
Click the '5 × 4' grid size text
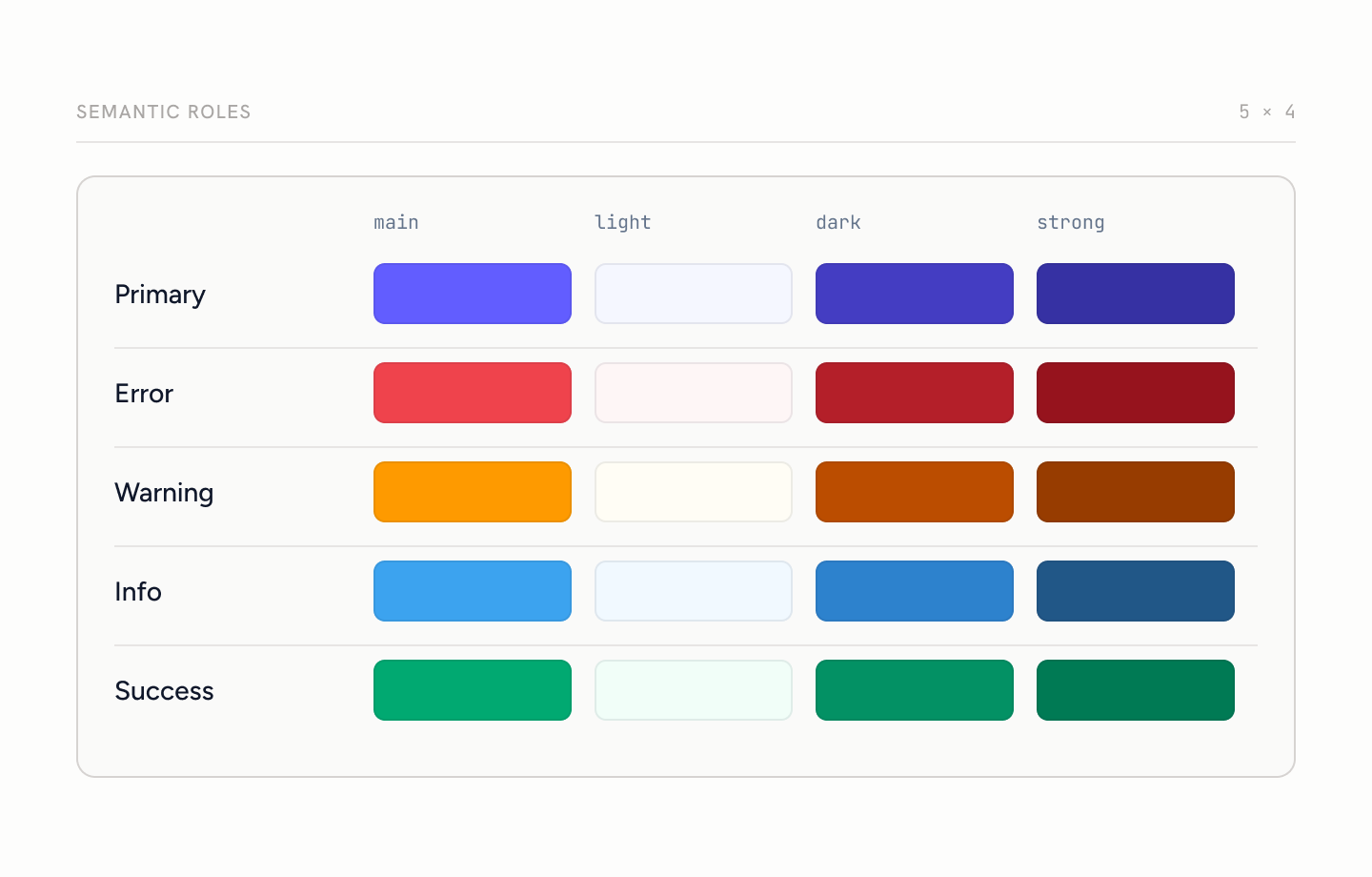(x=1267, y=112)
